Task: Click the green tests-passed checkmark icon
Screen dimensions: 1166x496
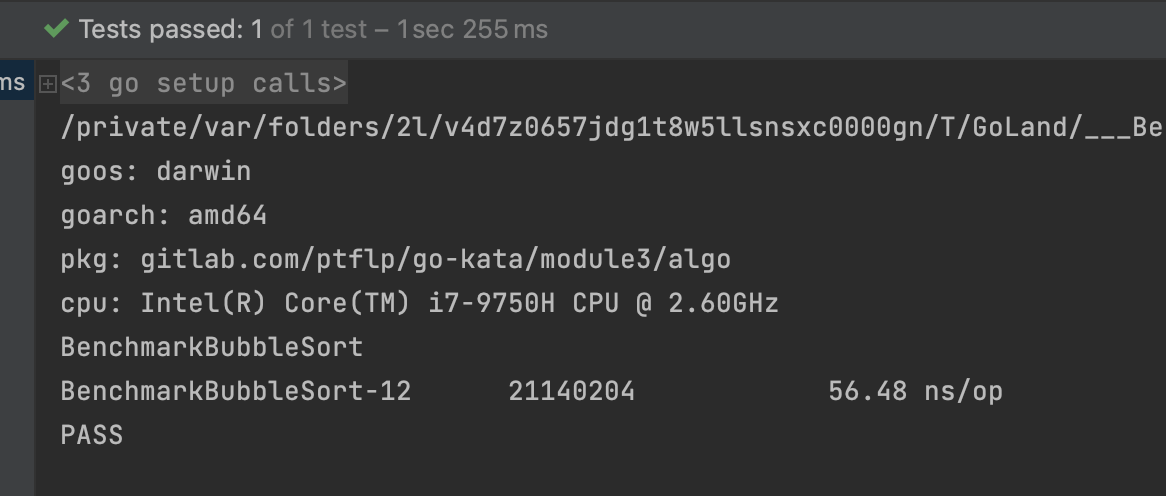Action: point(57,29)
